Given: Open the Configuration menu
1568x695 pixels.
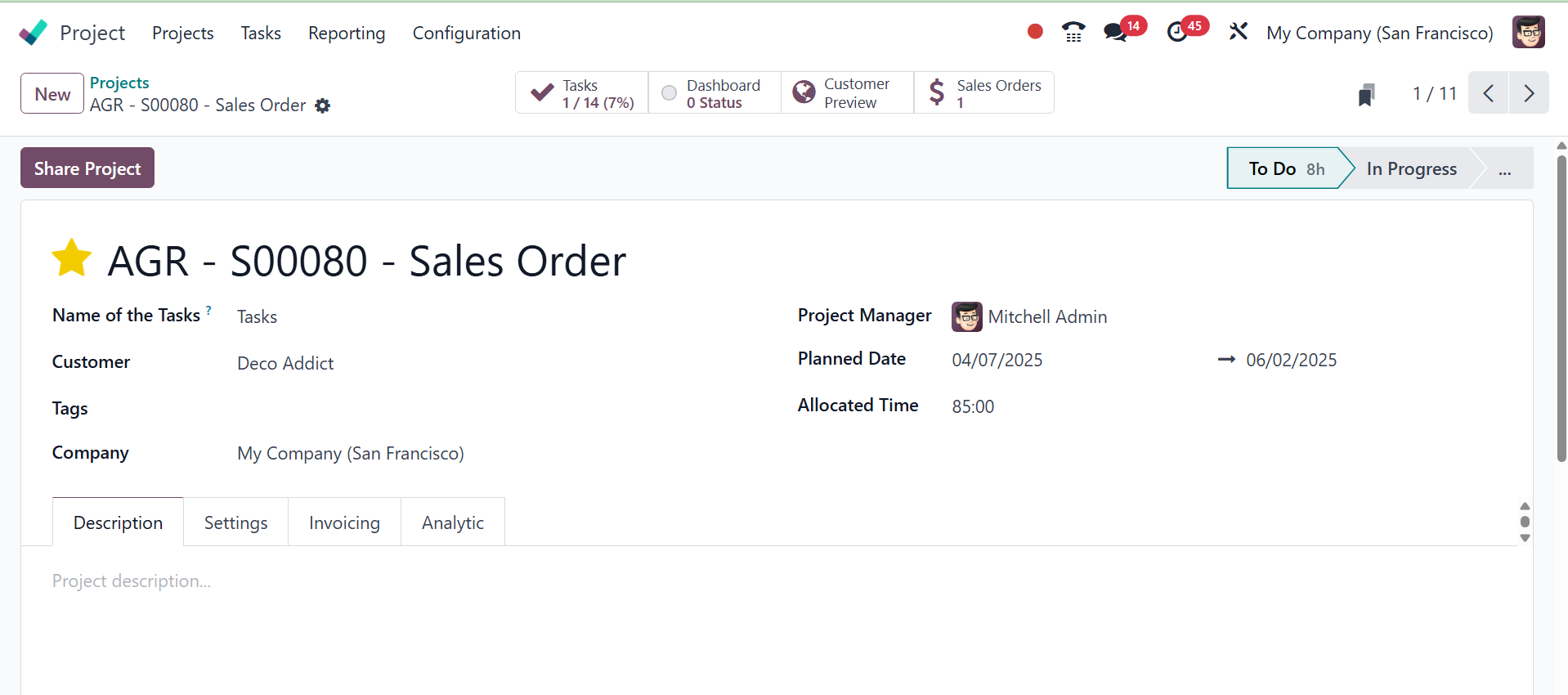Looking at the screenshot, I should (x=466, y=33).
